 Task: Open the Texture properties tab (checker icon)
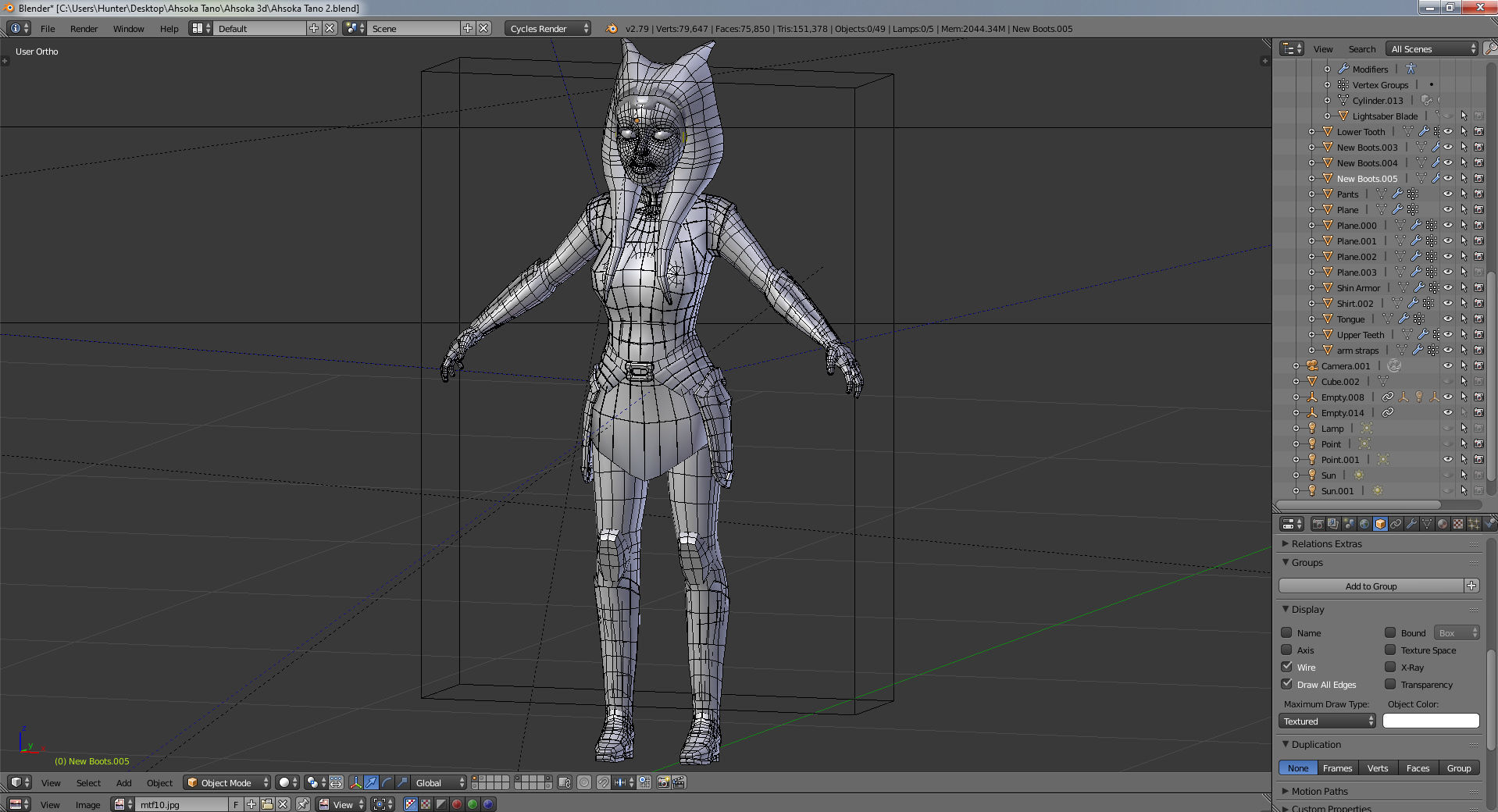coord(1458,524)
